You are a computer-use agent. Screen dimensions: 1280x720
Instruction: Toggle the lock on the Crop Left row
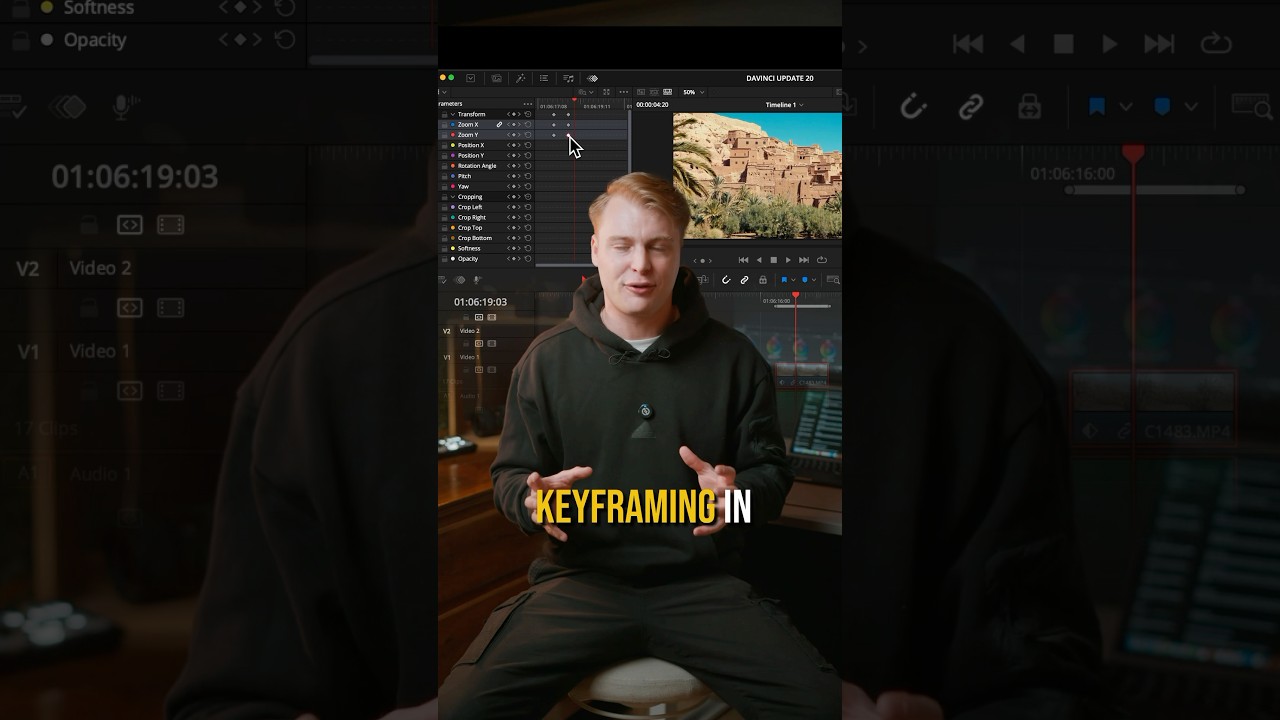[x=444, y=207]
